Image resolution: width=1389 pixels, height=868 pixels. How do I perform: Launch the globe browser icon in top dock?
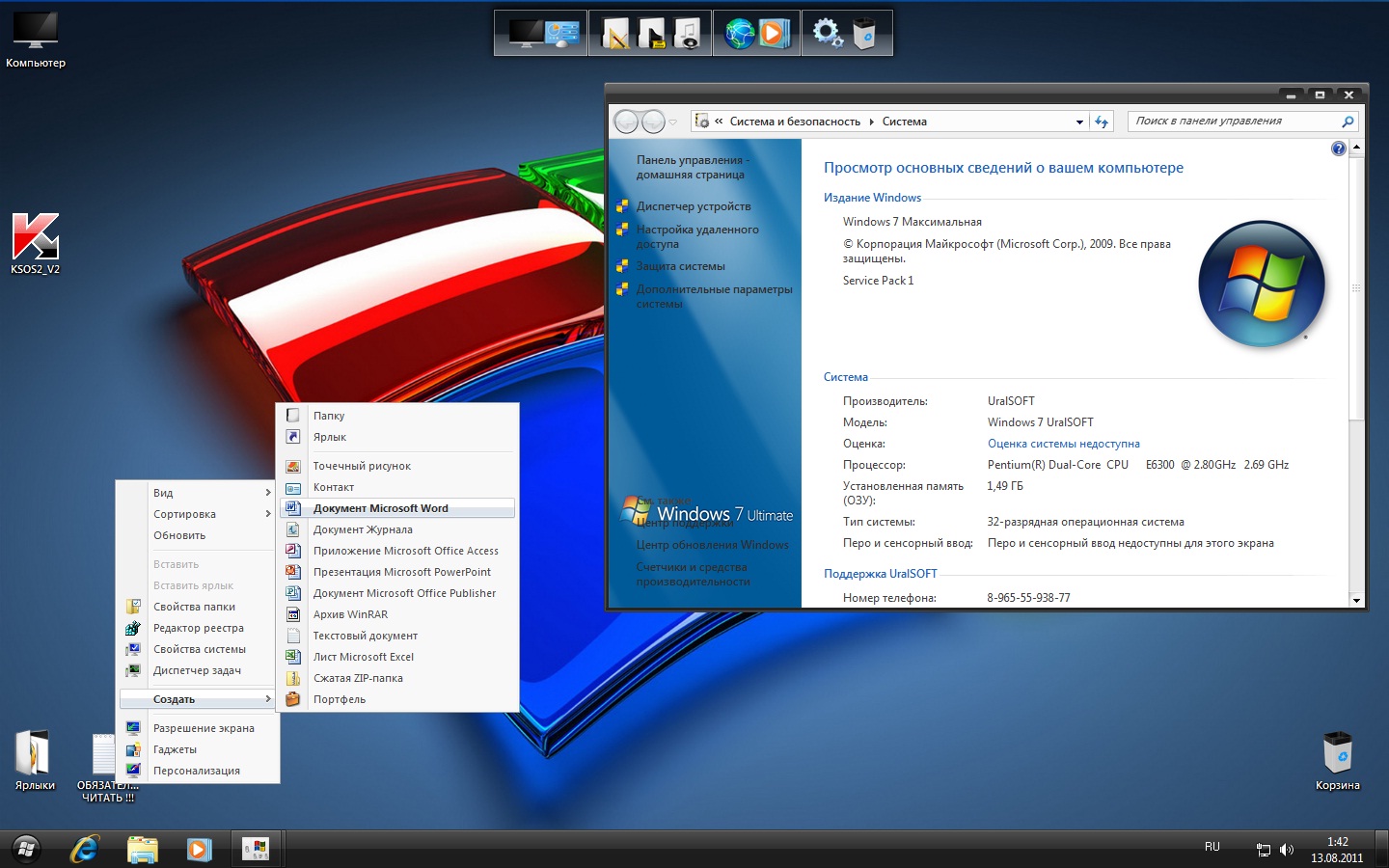point(740,34)
